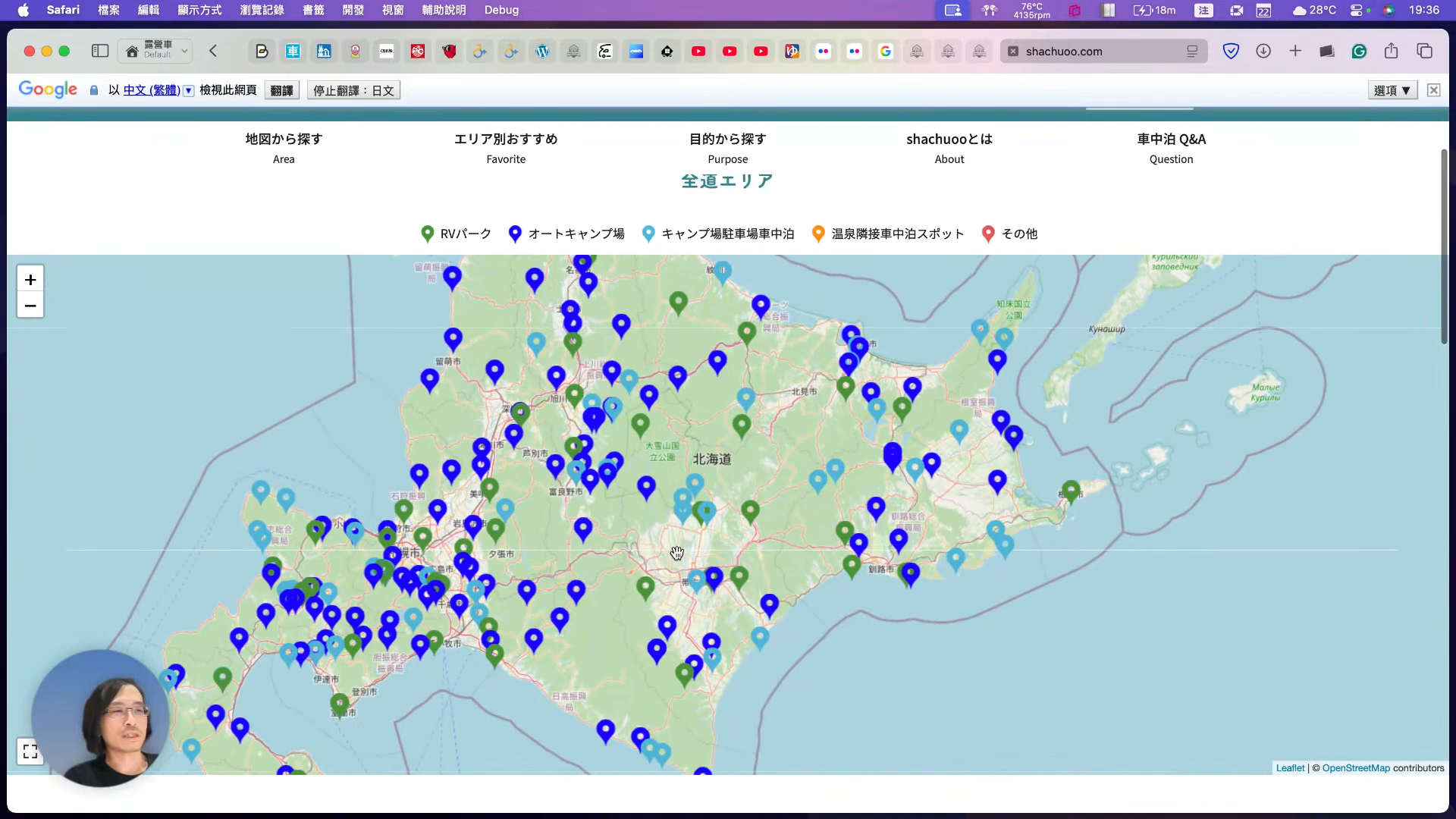Viewport: 1456px width, 819px height.
Task: Click the Share icon in the toolbar
Action: 1391,51
